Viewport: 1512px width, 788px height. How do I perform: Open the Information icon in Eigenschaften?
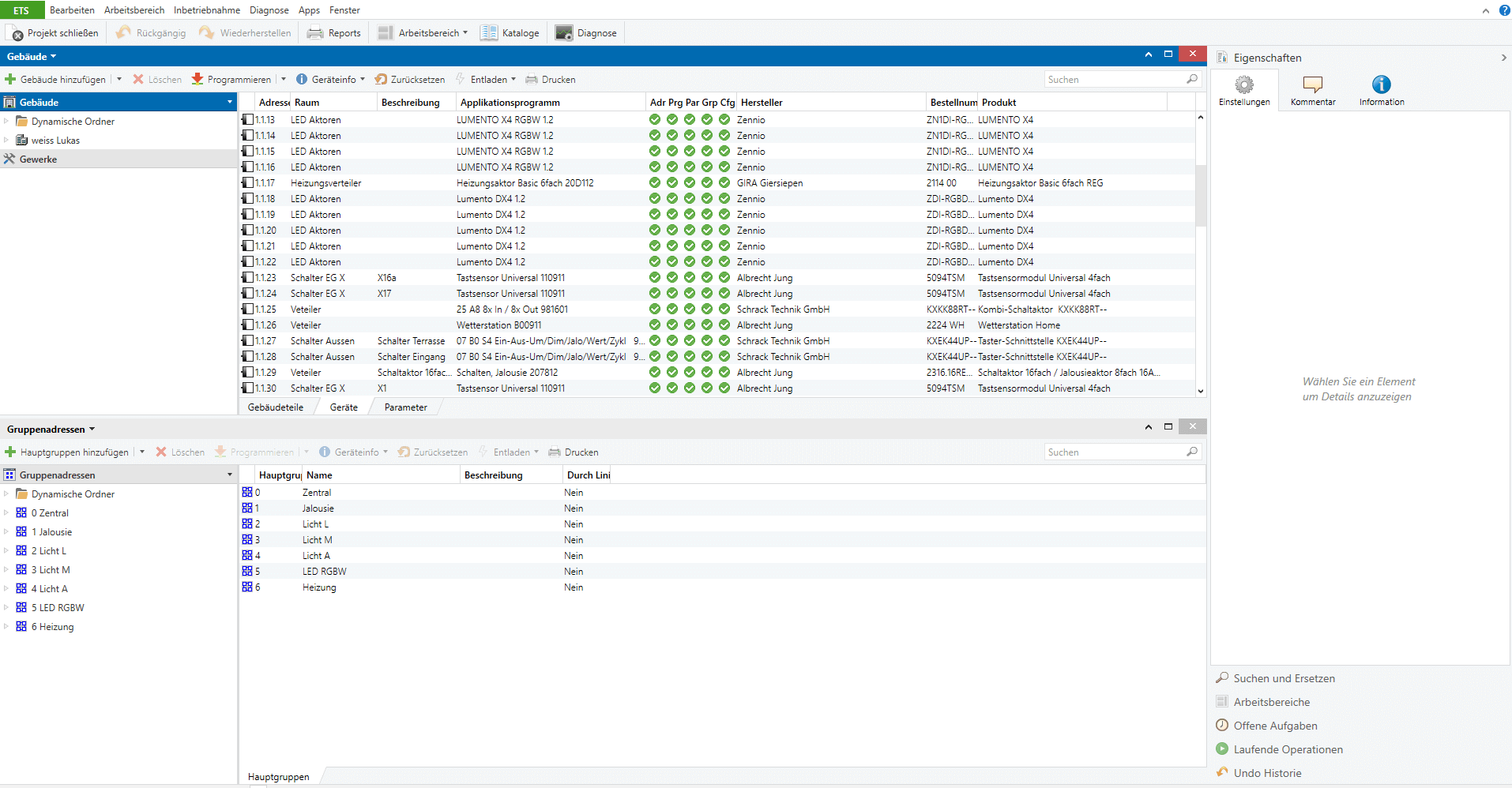[1382, 84]
